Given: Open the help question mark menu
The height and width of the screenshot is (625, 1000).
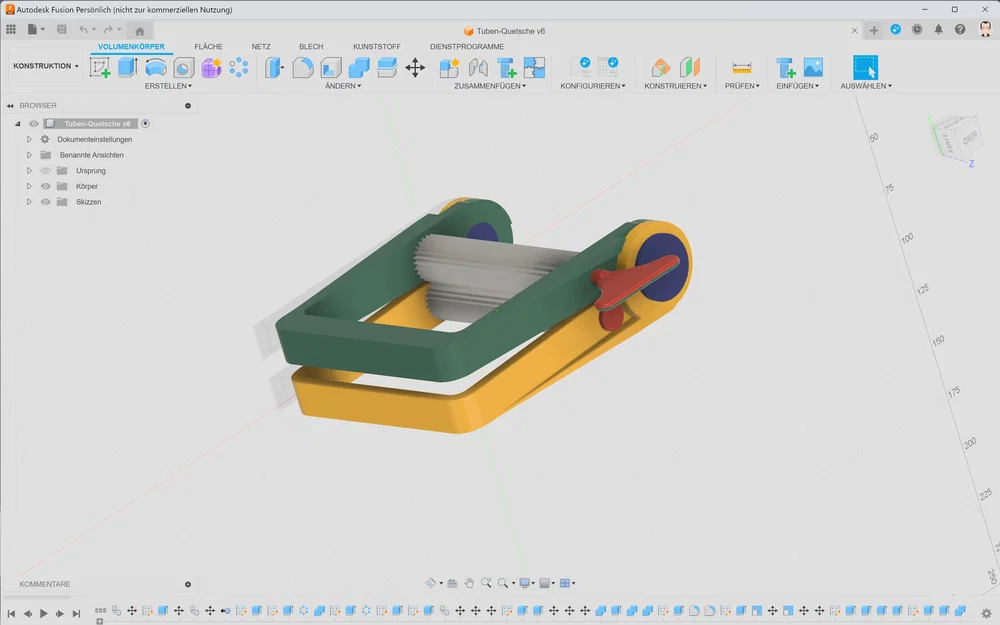Looking at the screenshot, I should tap(960, 29).
